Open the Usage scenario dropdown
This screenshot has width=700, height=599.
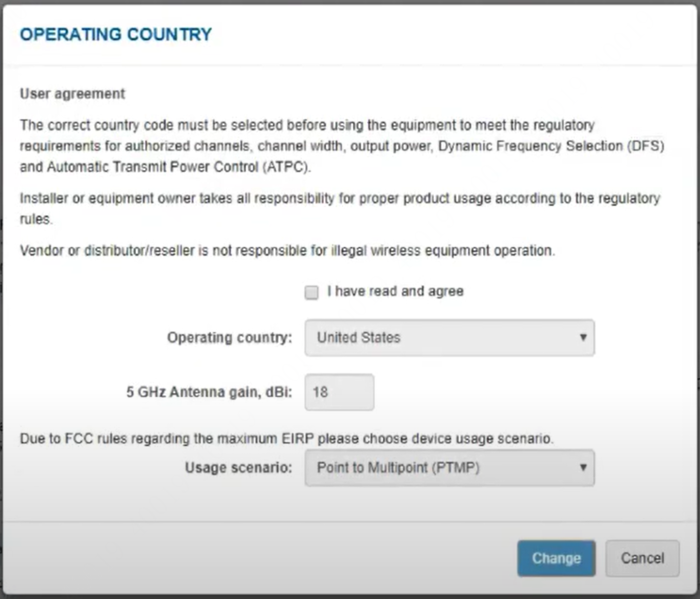tap(449, 467)
